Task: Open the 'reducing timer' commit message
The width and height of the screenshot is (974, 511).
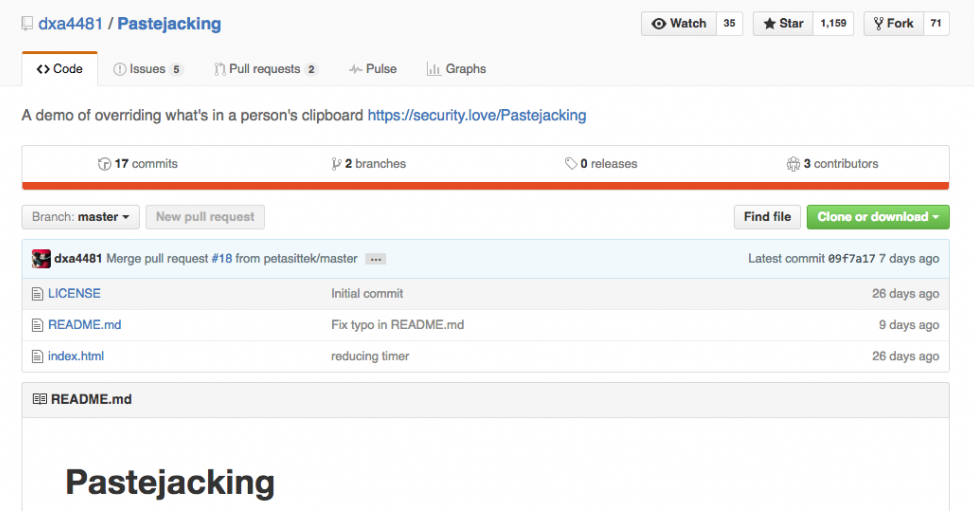Action: tap(370, 356)
